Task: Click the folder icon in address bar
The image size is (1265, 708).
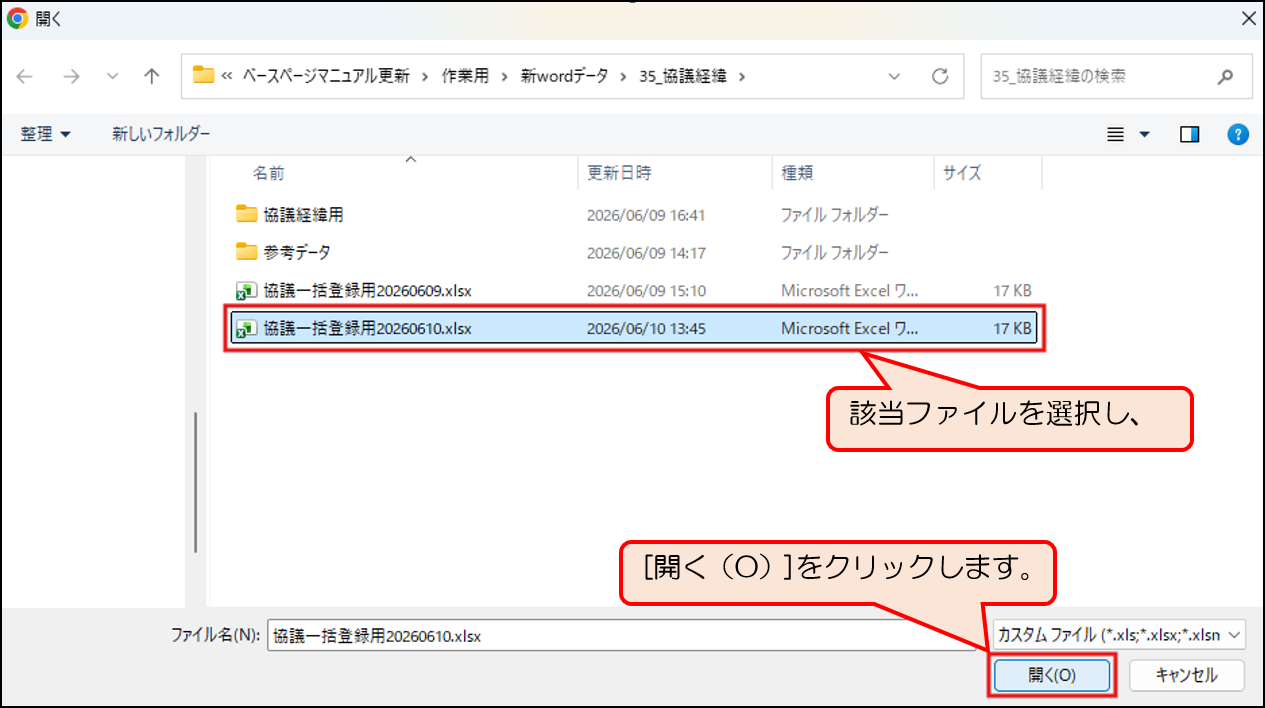Action: pos(203,76)
